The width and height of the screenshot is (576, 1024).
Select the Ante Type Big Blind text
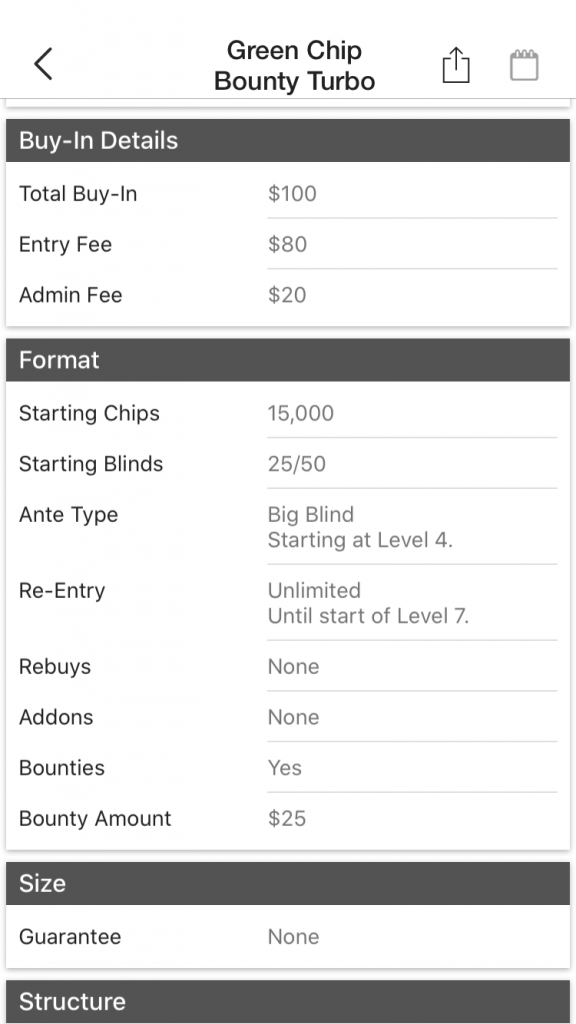point(311,515)
